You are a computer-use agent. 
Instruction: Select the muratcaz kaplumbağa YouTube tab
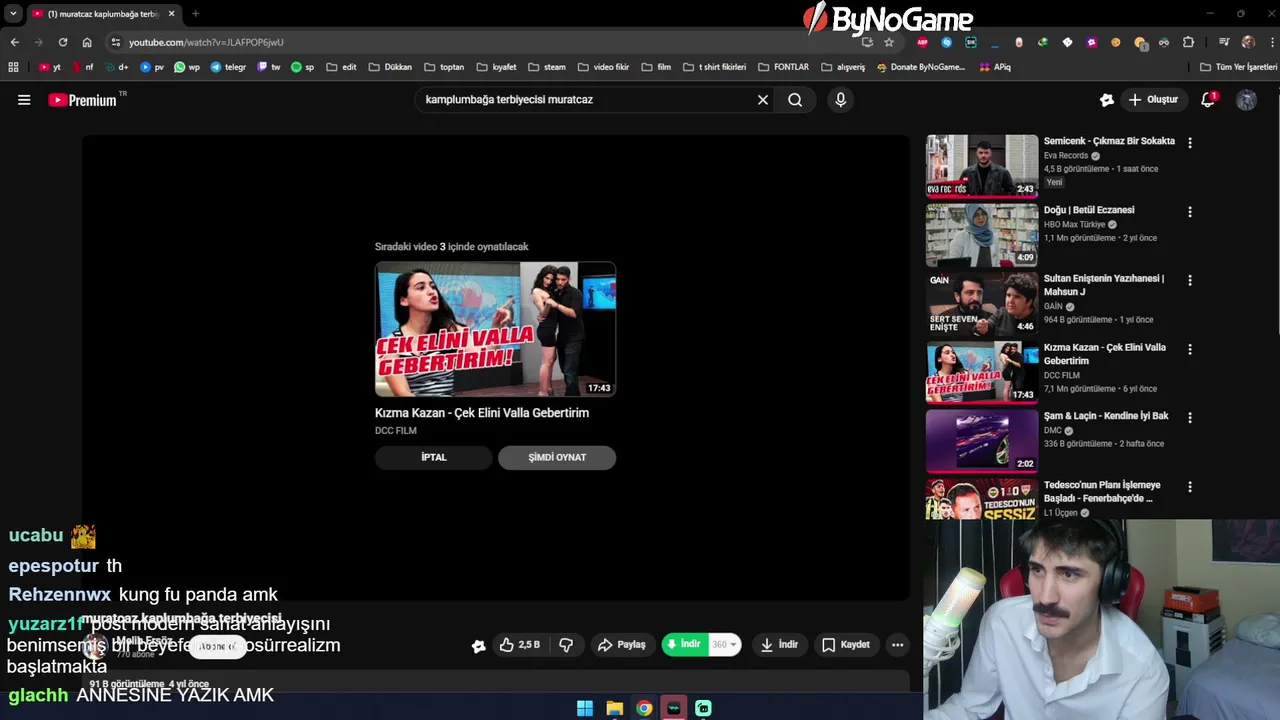pyautogui.click(x=102, y=14)
